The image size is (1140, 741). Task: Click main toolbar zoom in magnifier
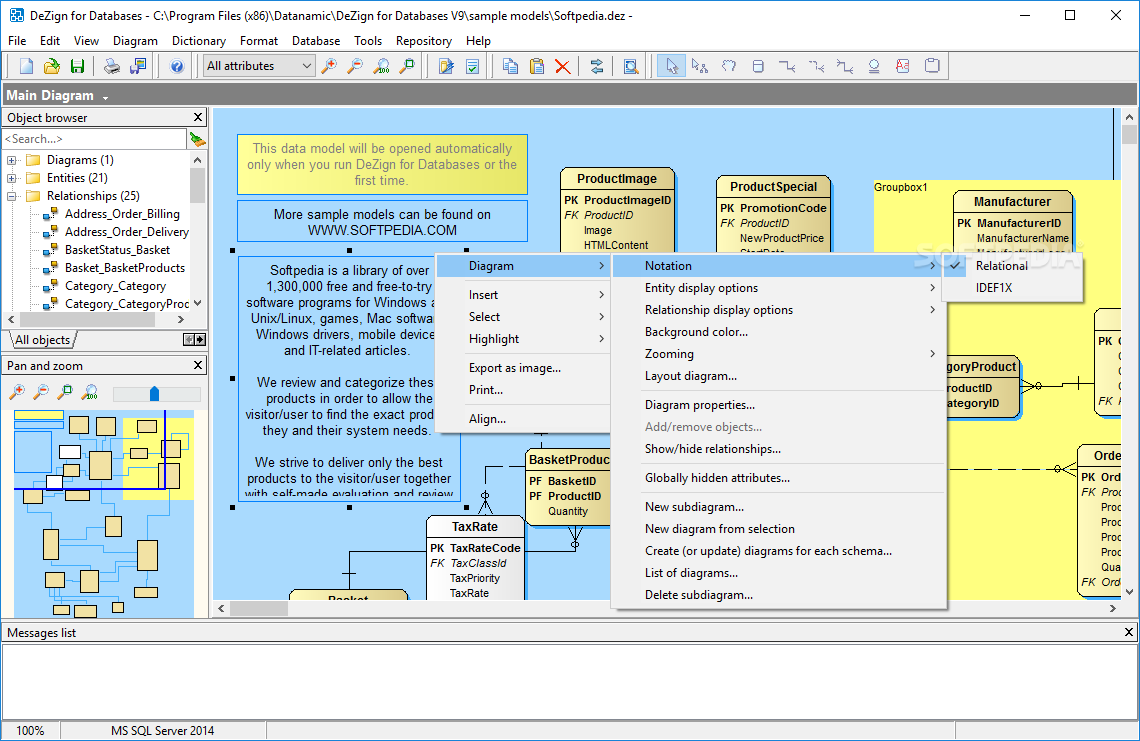tap(329, 66)
